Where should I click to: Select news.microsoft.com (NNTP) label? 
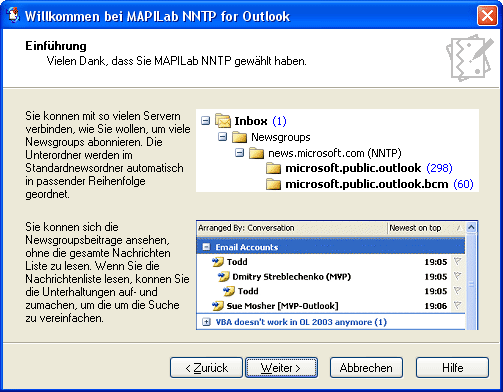point(335,153)
